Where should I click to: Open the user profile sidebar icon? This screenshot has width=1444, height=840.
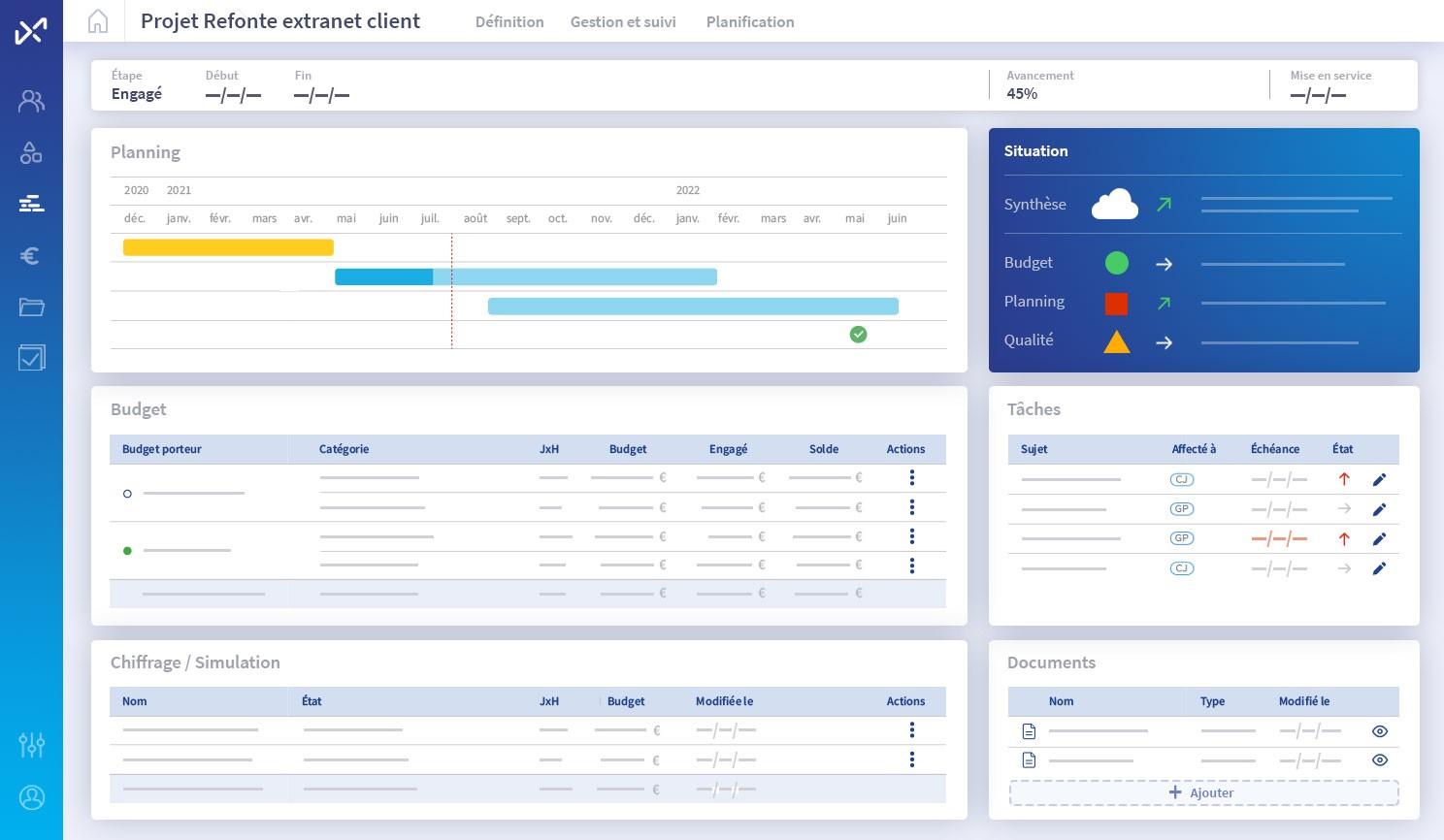(x=31, y=797)
